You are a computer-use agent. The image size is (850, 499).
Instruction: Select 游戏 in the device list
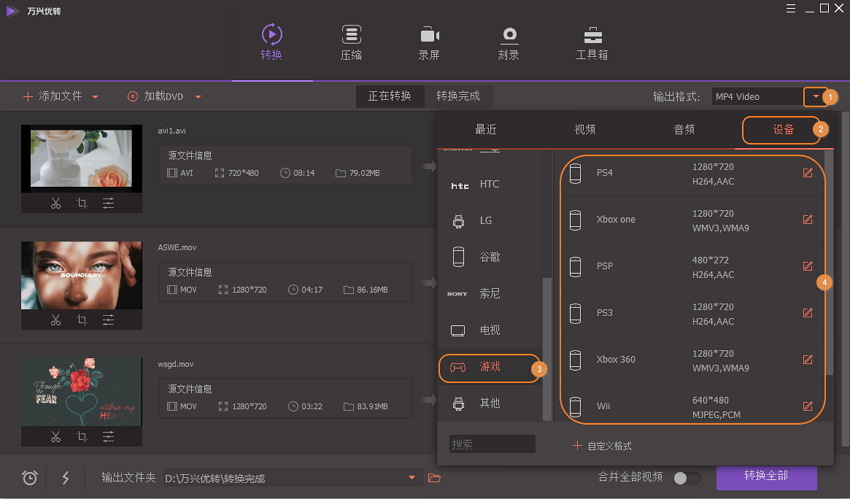(x=490, y=367)
